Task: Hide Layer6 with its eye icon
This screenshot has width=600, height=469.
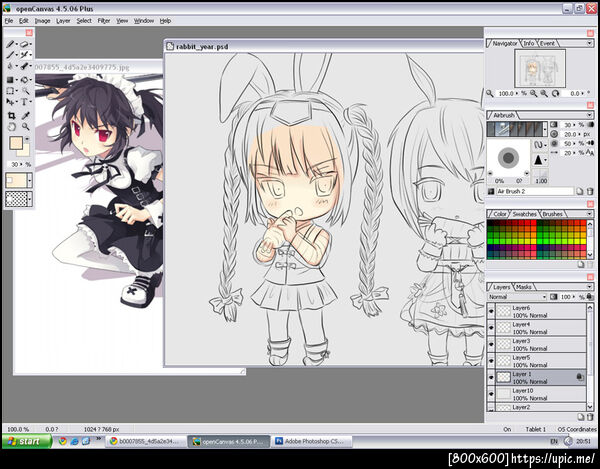Action: pyautogui.click(x=491, y=311)
